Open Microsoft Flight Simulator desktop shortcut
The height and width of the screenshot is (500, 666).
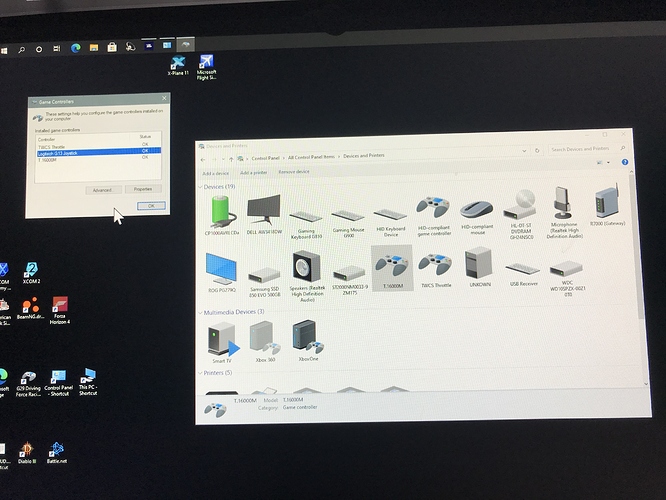tap(206, 67)
